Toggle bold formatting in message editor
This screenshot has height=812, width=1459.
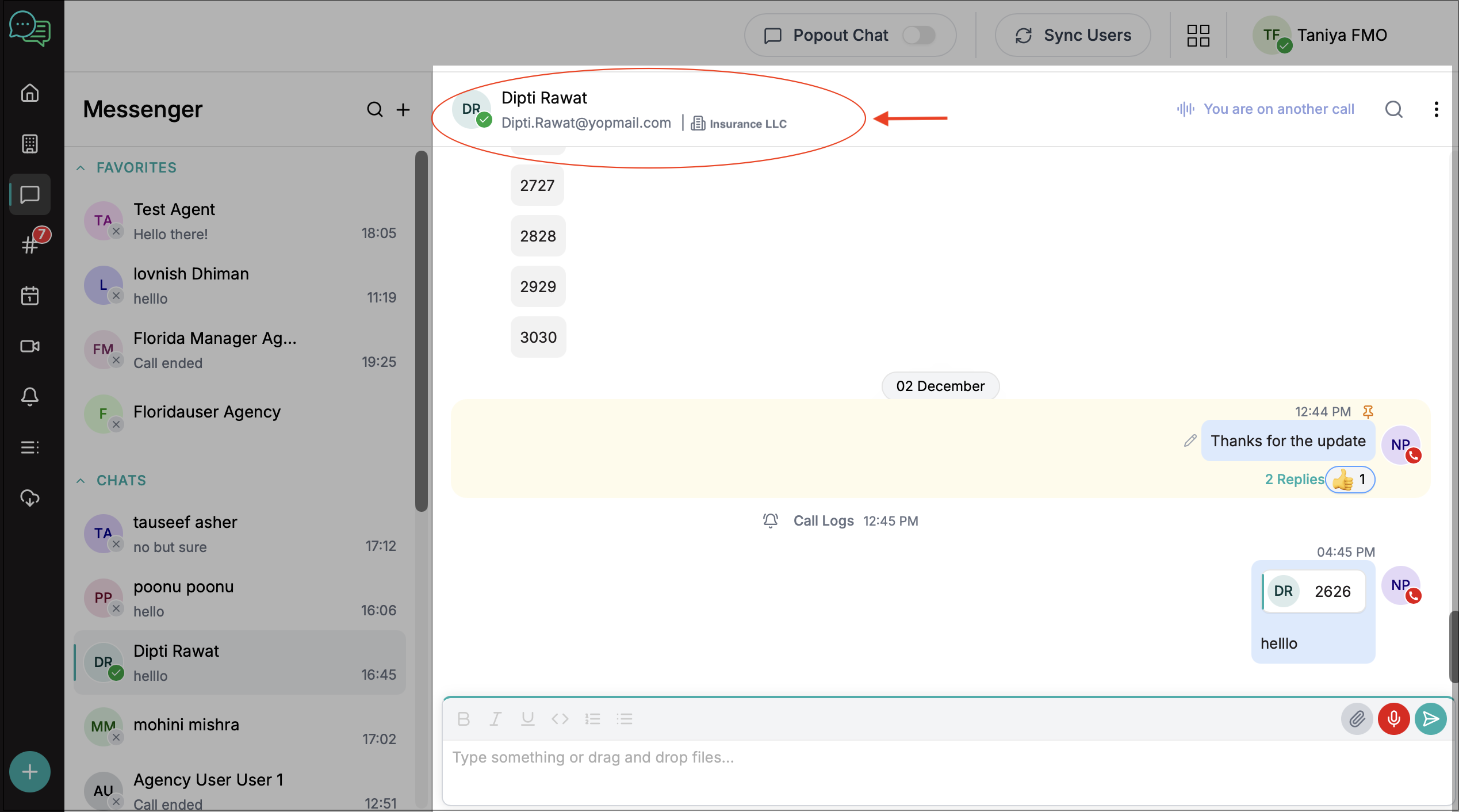click(x=464, y=719)
